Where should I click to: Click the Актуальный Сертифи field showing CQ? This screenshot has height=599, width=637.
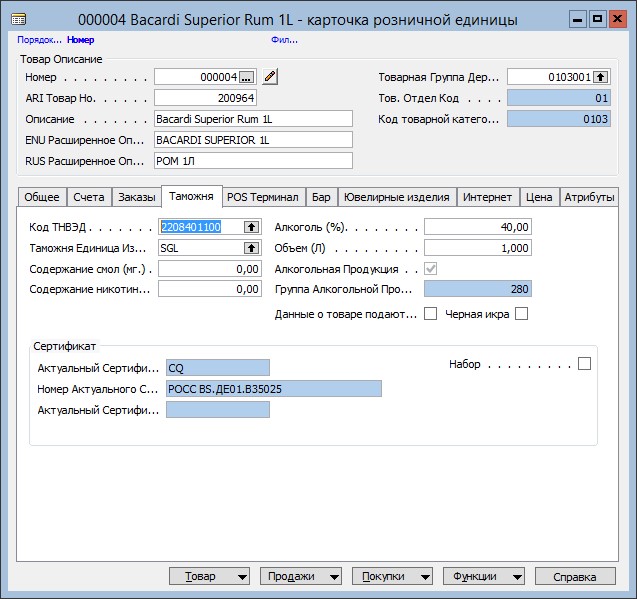tap(218, 368)
